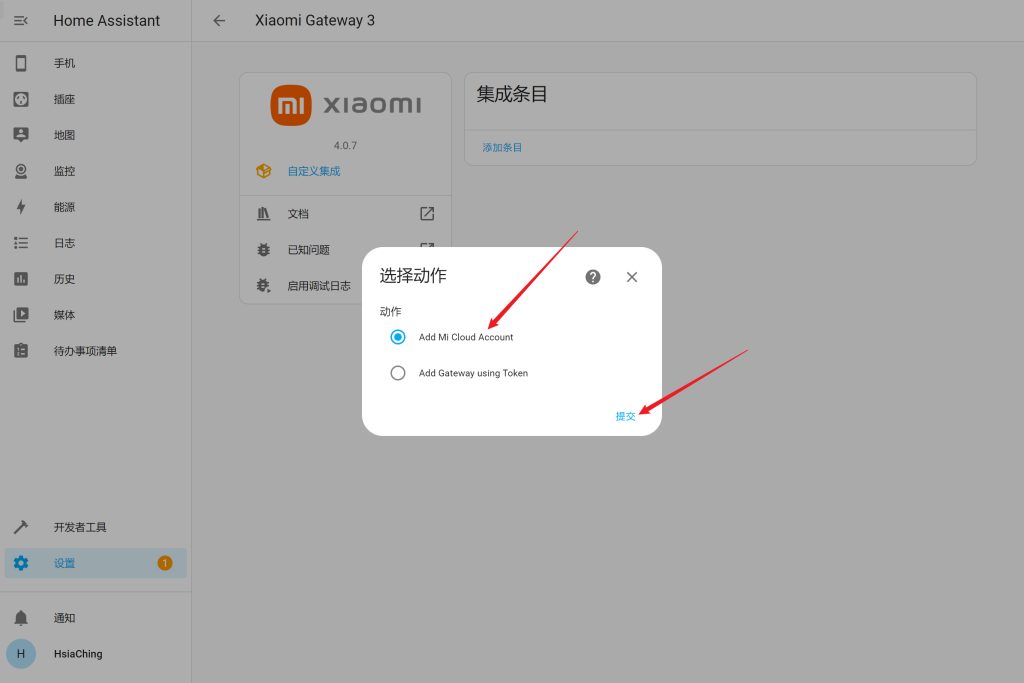Close the 选择动作 dialog with X
Viewport: 1024px width, 683px height.
pyautogui.click(x=632, y=277)
